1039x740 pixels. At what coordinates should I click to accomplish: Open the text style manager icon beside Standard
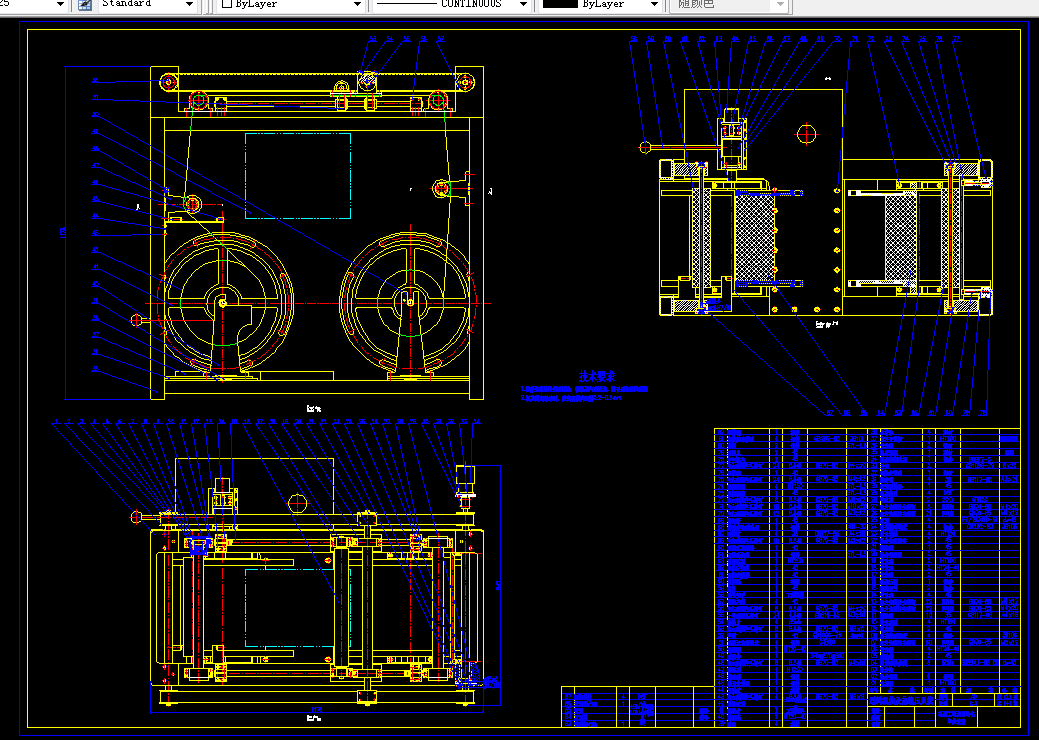click(85, 5)
